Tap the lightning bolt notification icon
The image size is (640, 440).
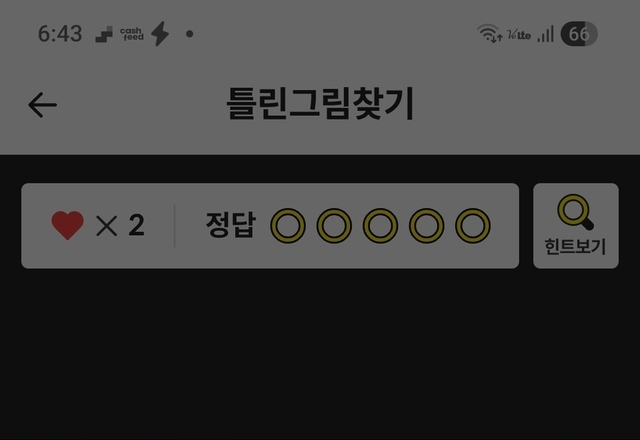(x=160, y=33)
